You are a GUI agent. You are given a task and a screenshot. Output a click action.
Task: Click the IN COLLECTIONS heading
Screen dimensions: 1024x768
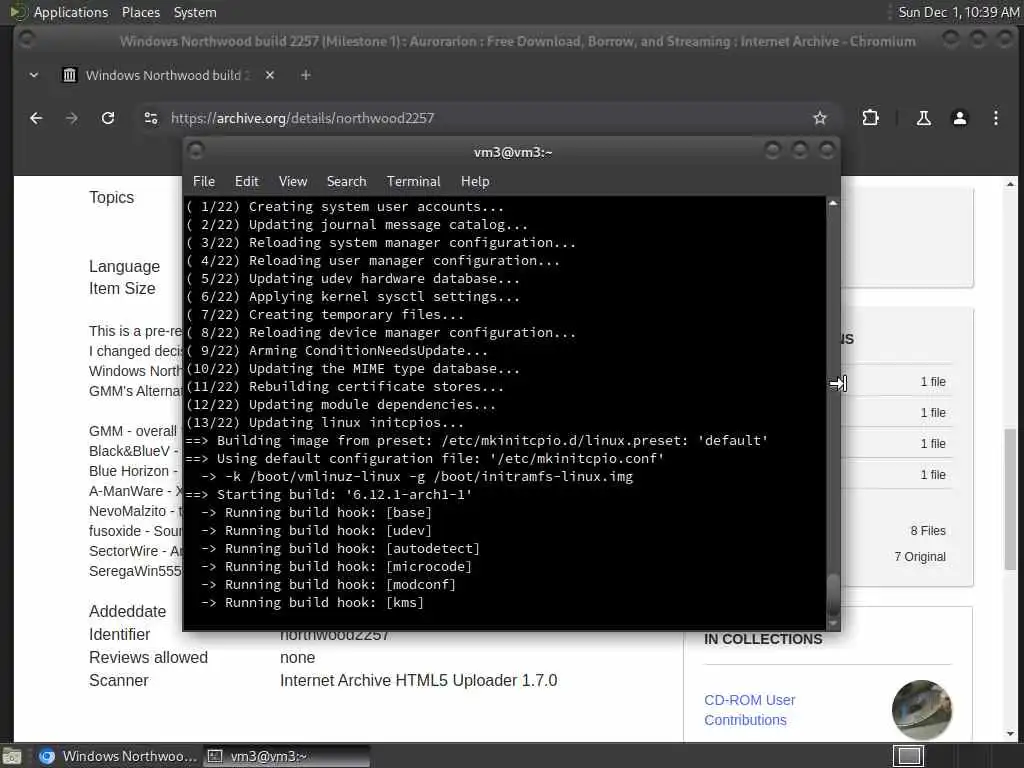(763, 639)
